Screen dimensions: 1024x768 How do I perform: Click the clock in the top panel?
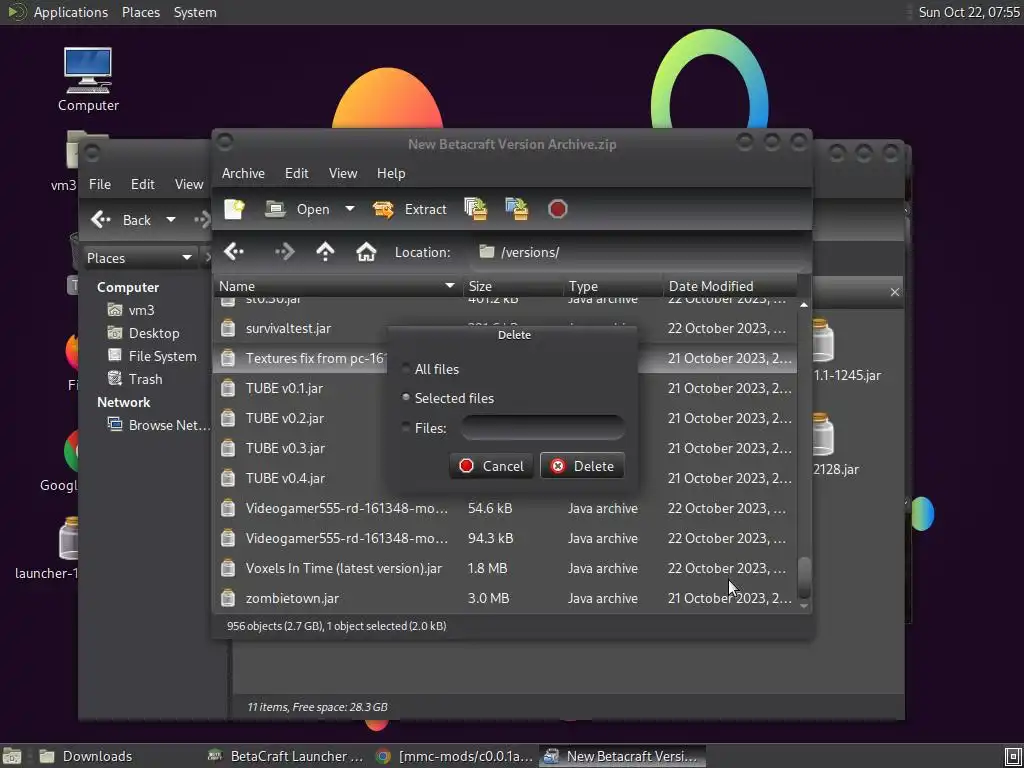[969, 12]
